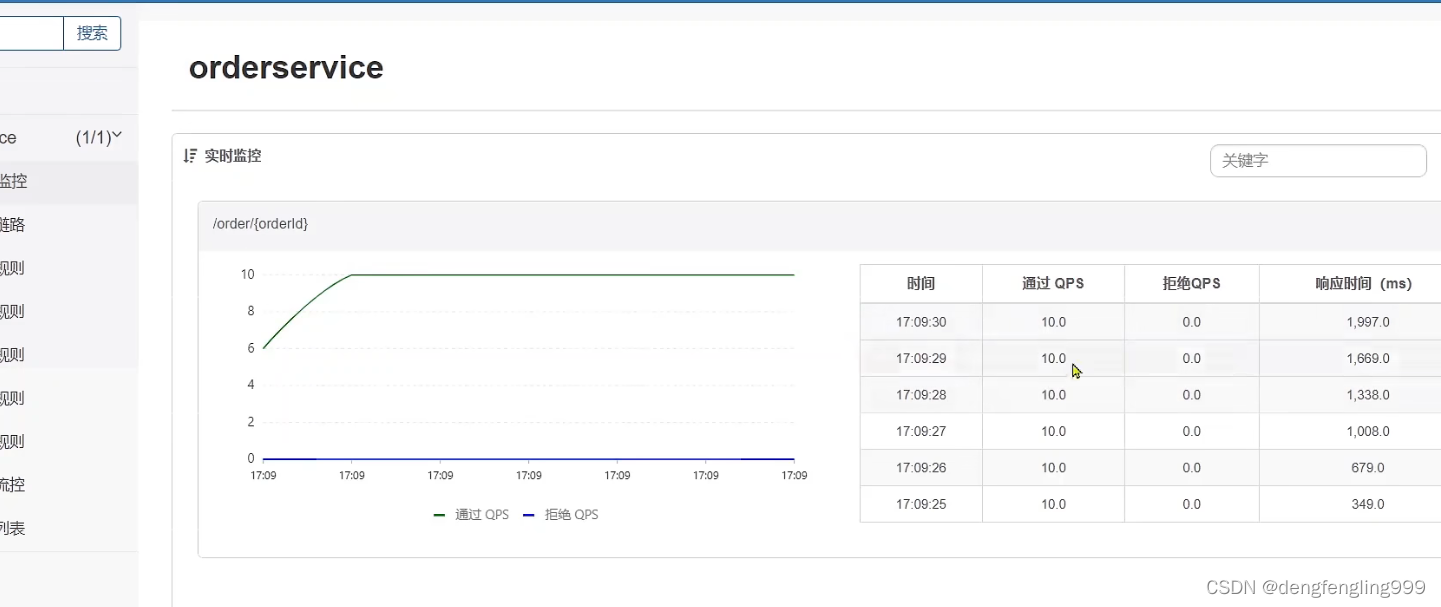This screenshot has height=607, width=1441.
Task: Click the 1,997.0 response time cell
Action: (x=1367, y=322)
